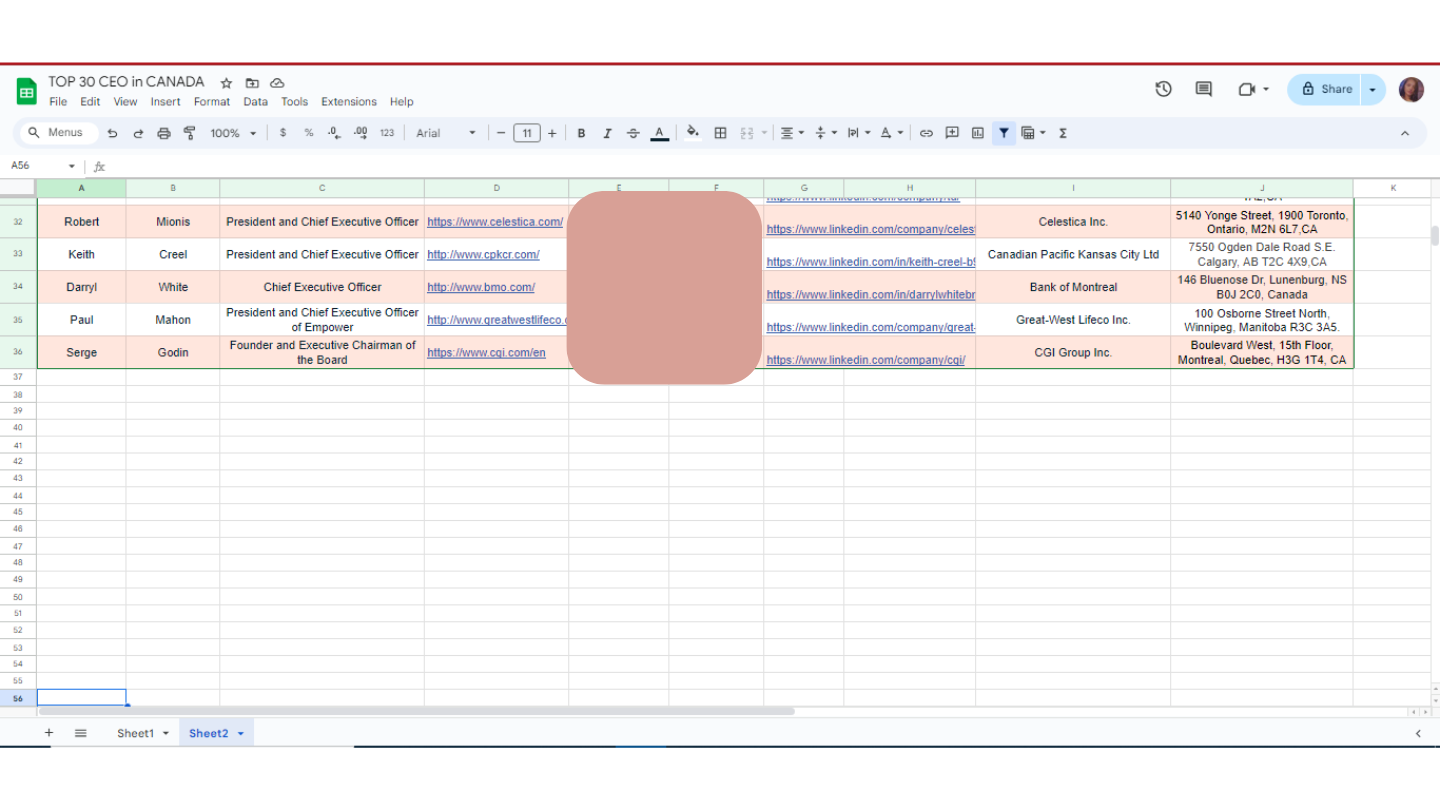1440x810 pixels.
Task: Search the Menus box
Action: point(61,133)
